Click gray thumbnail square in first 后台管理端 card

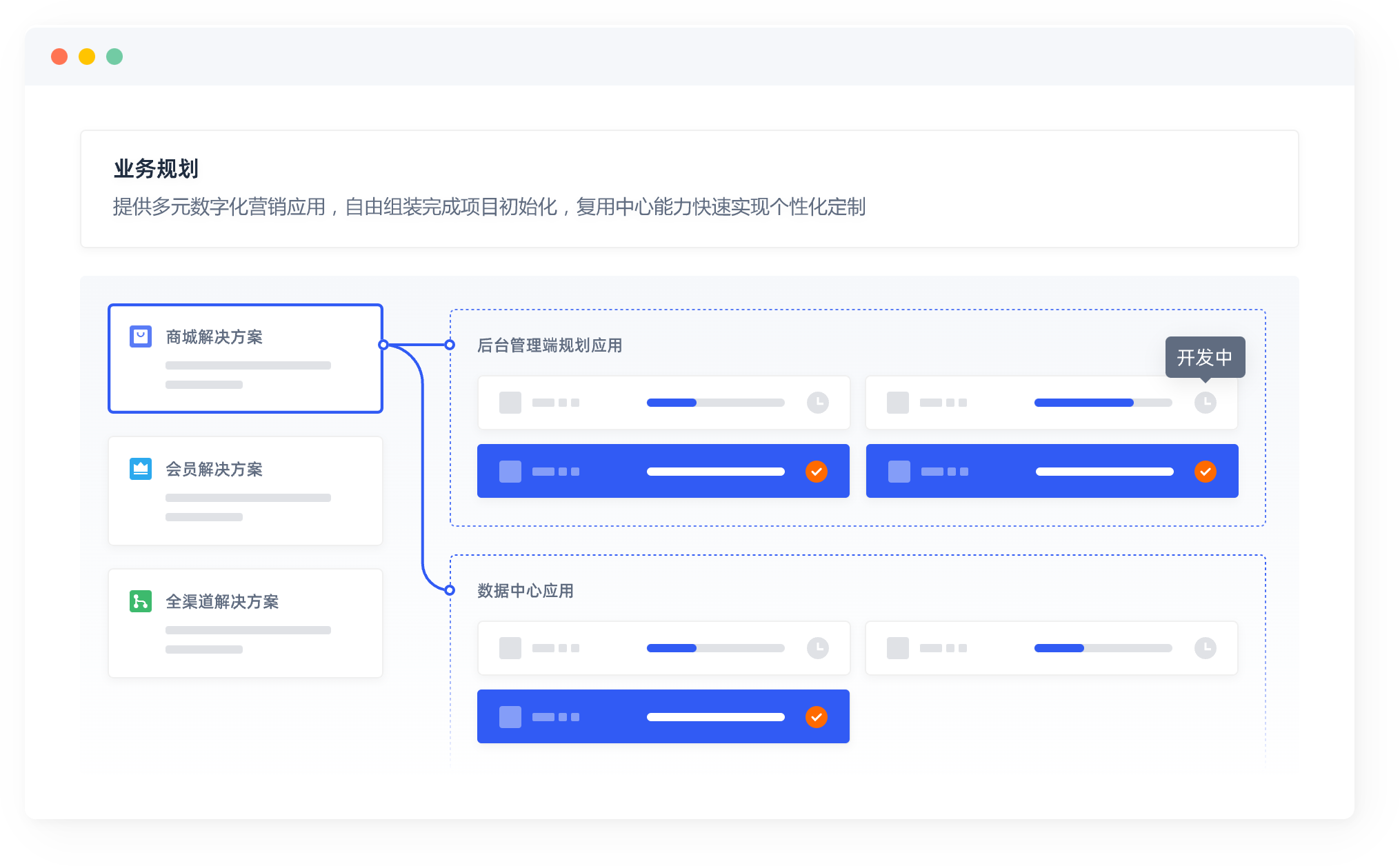click(x=510, y=403)
